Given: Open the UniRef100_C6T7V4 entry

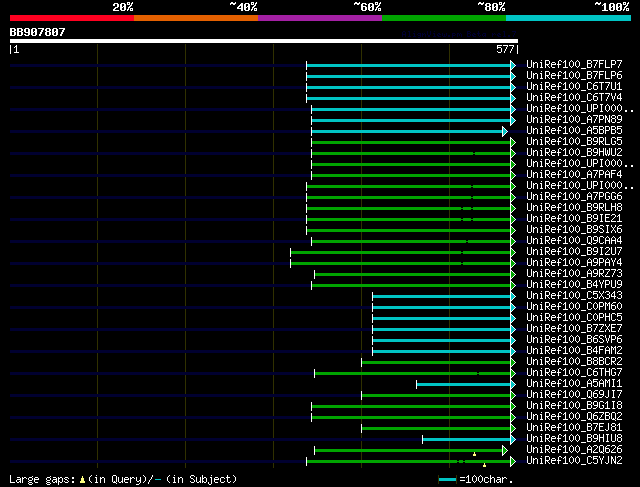Looking at the screenshot, I should (x=574, y=98).
